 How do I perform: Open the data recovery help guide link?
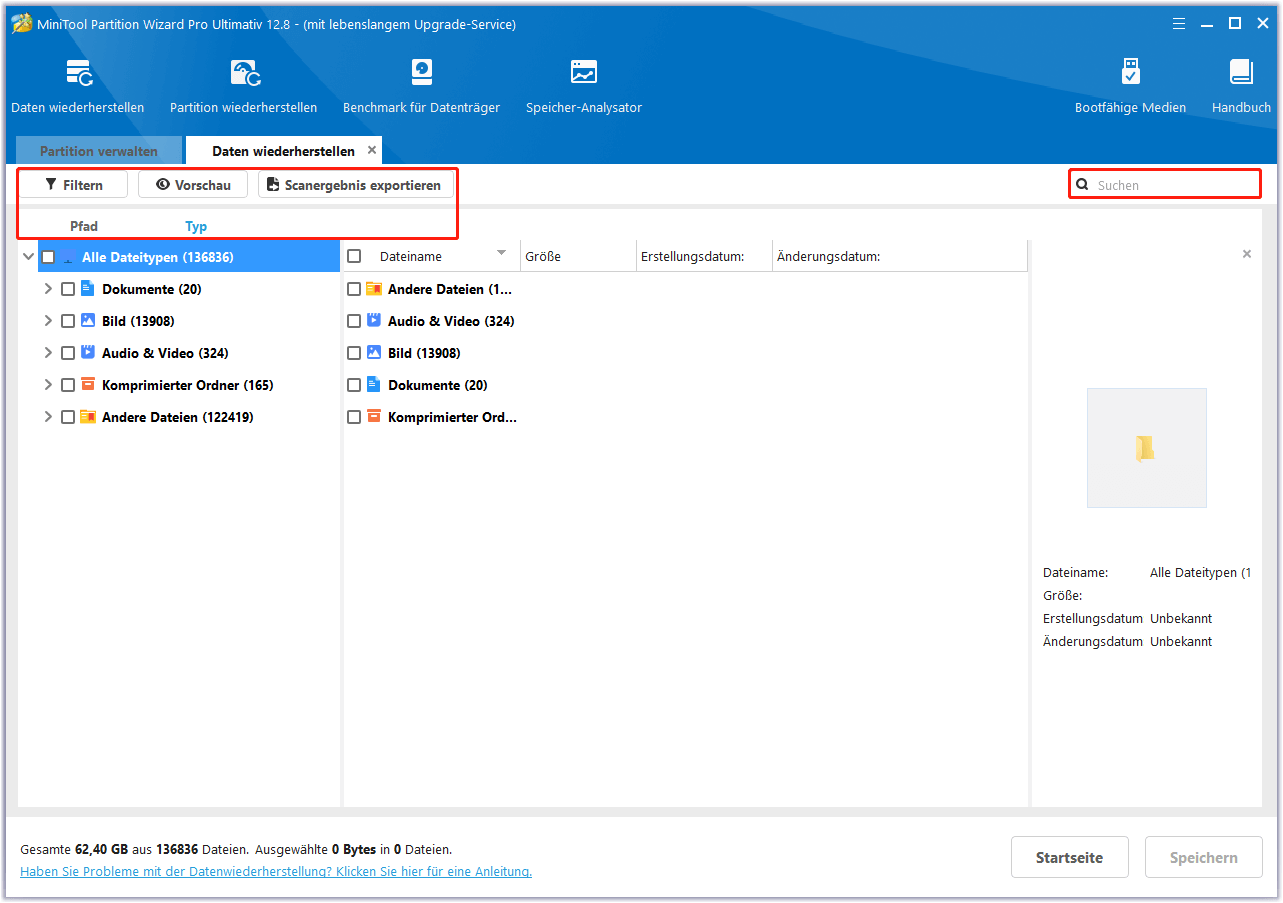tap(276, 871)
